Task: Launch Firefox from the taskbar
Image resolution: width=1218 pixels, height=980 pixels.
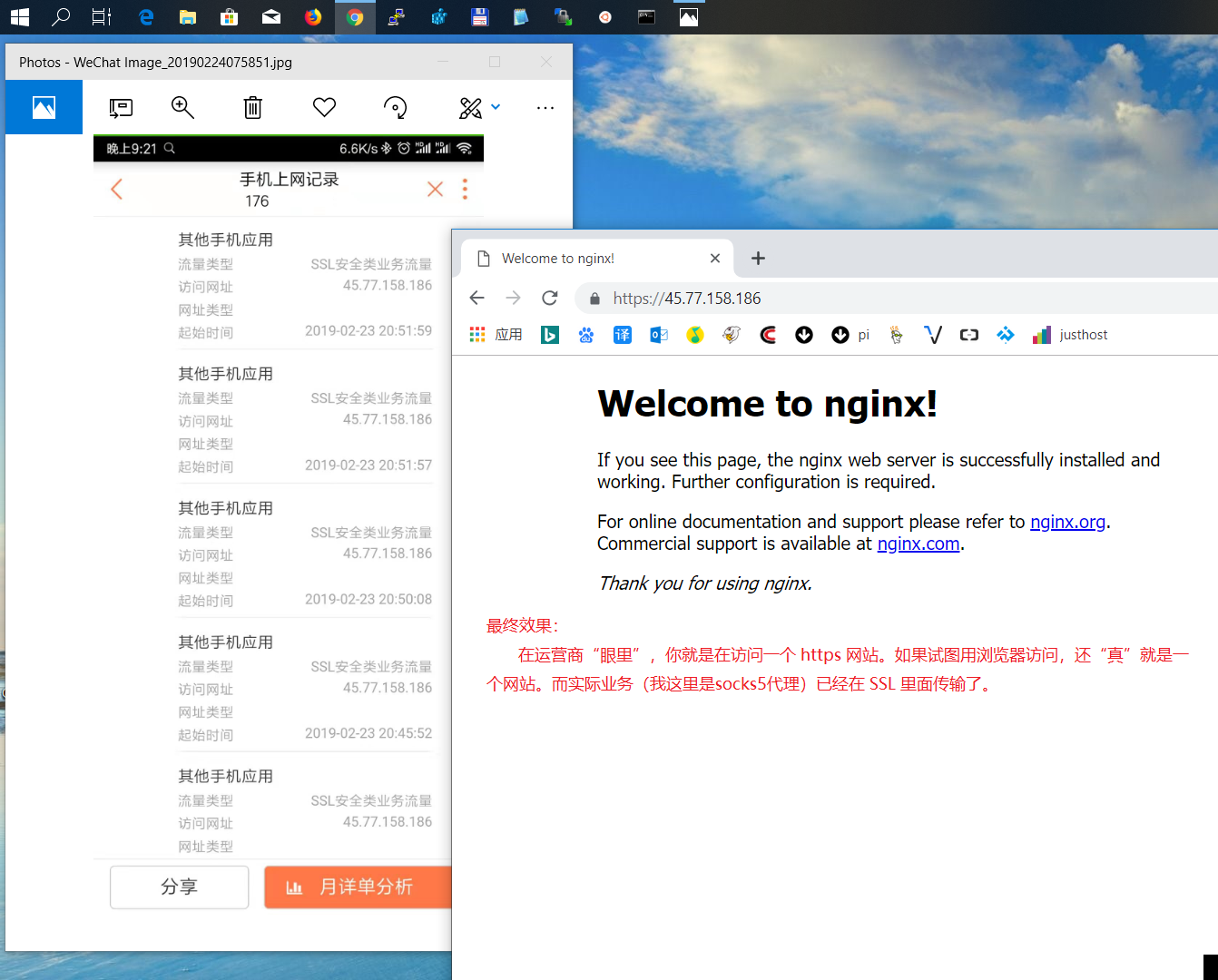Action: click(x=313, y=16)
